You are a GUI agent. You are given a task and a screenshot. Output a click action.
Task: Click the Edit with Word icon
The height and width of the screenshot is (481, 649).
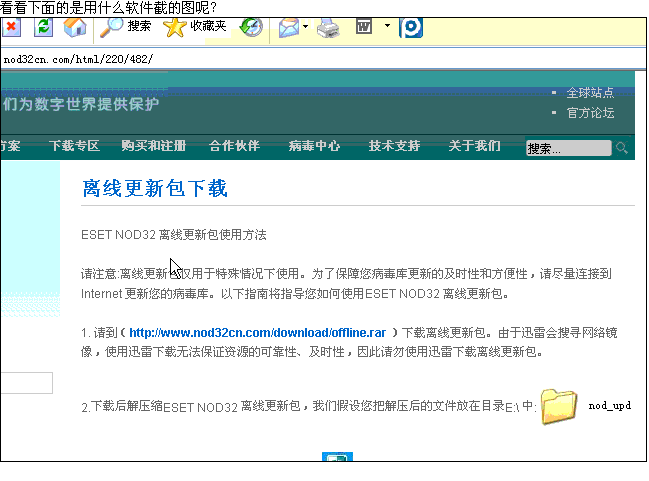click(364, 27)
